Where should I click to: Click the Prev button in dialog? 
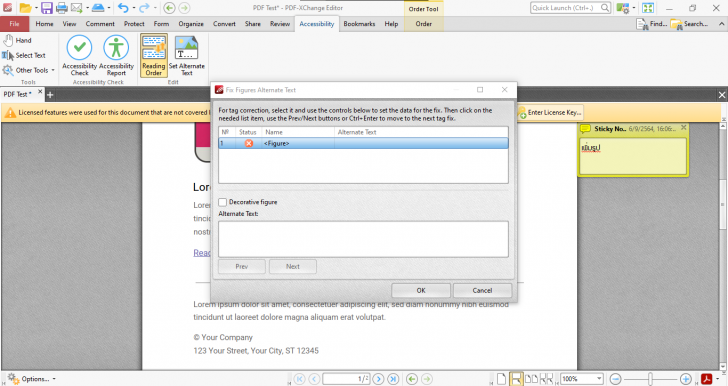tap(241, 267)
